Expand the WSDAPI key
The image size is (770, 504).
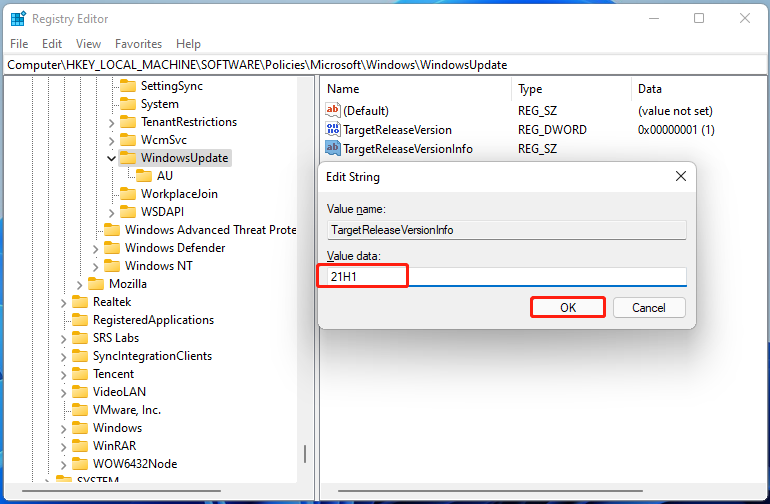pyautogui.click(x=111, y=212)
